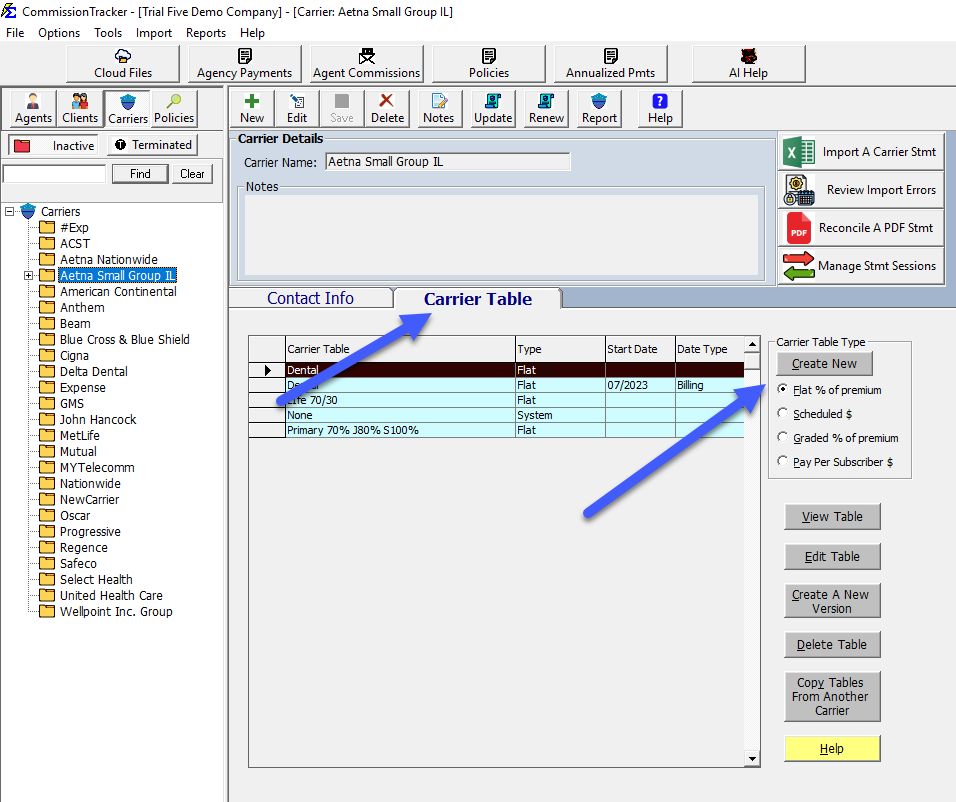Select Pay Per Subscriber $
Screen dimensions: 956x802
(784, 461)
